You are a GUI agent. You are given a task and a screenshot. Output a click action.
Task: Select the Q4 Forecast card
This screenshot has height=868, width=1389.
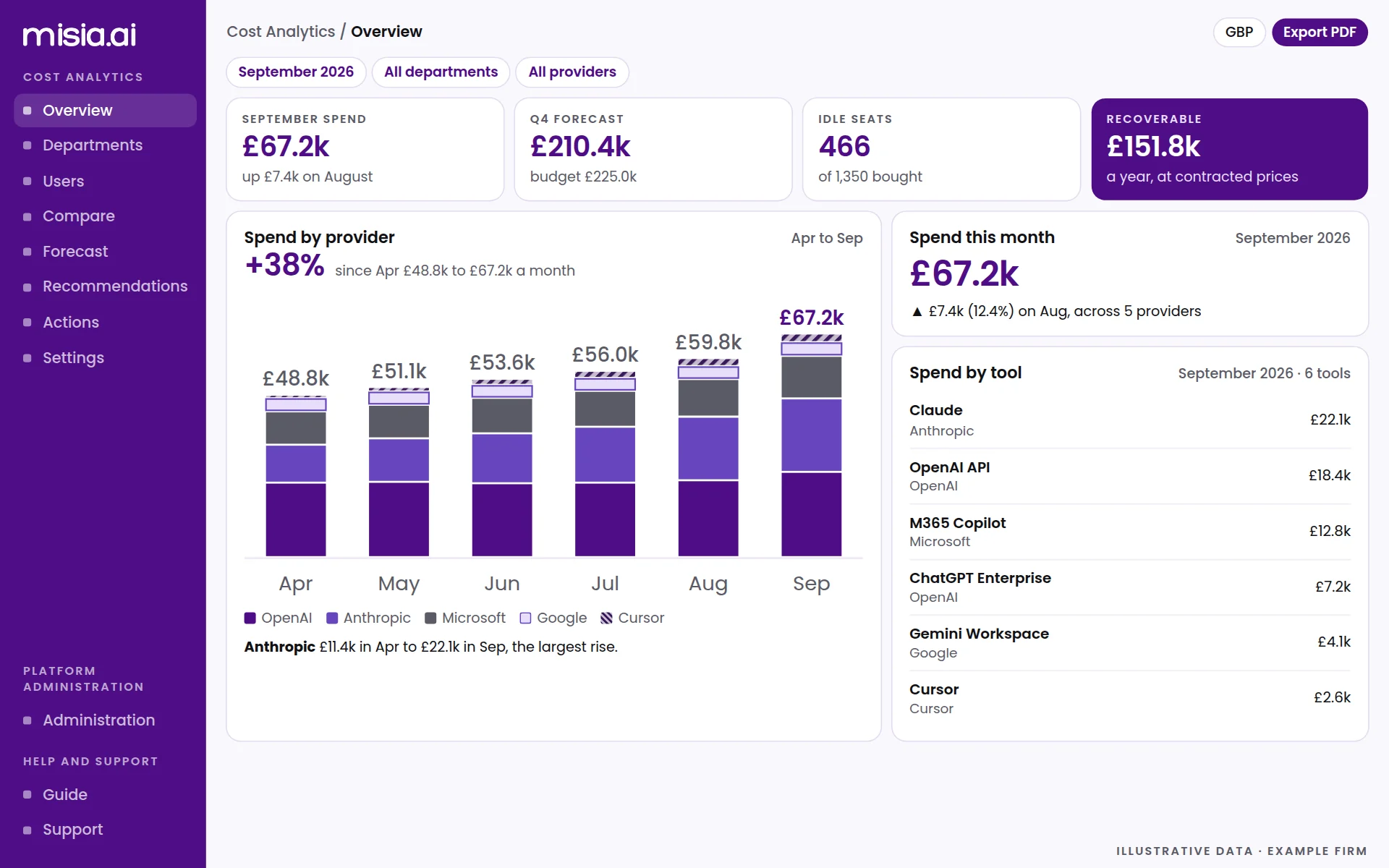point(653,150)
